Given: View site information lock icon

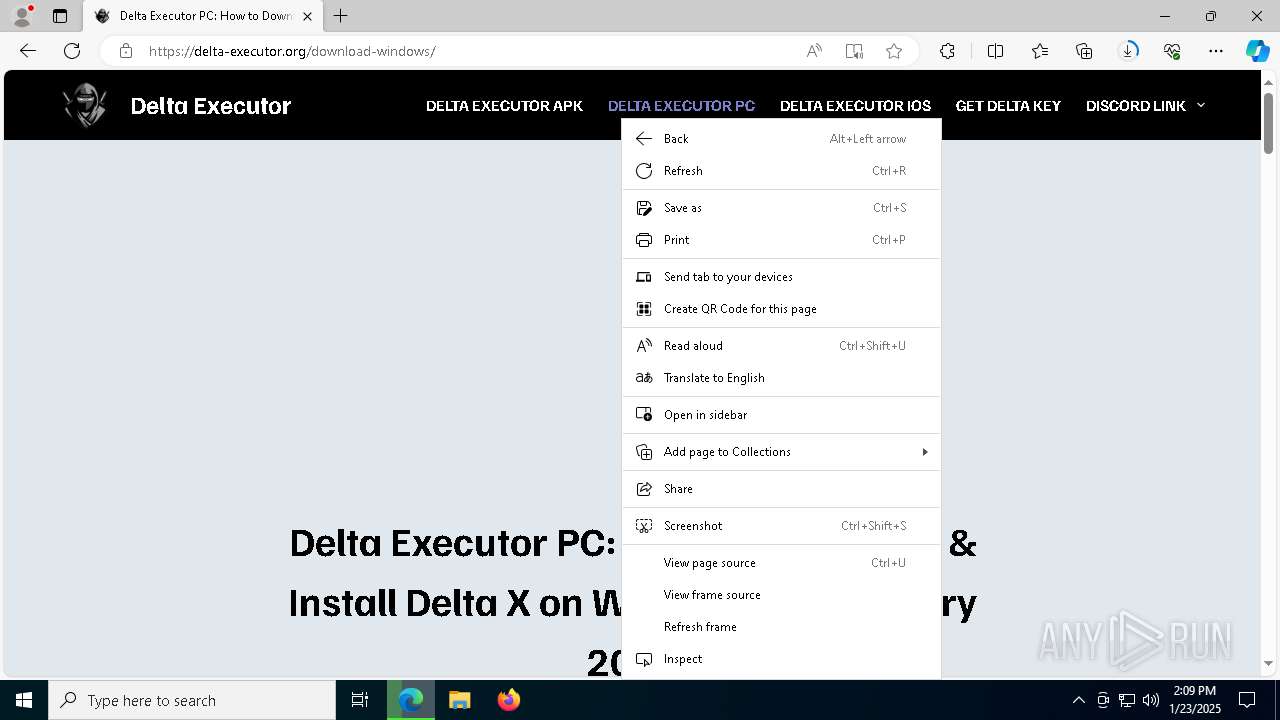Looking at the screenshot, I should (126, 51).
